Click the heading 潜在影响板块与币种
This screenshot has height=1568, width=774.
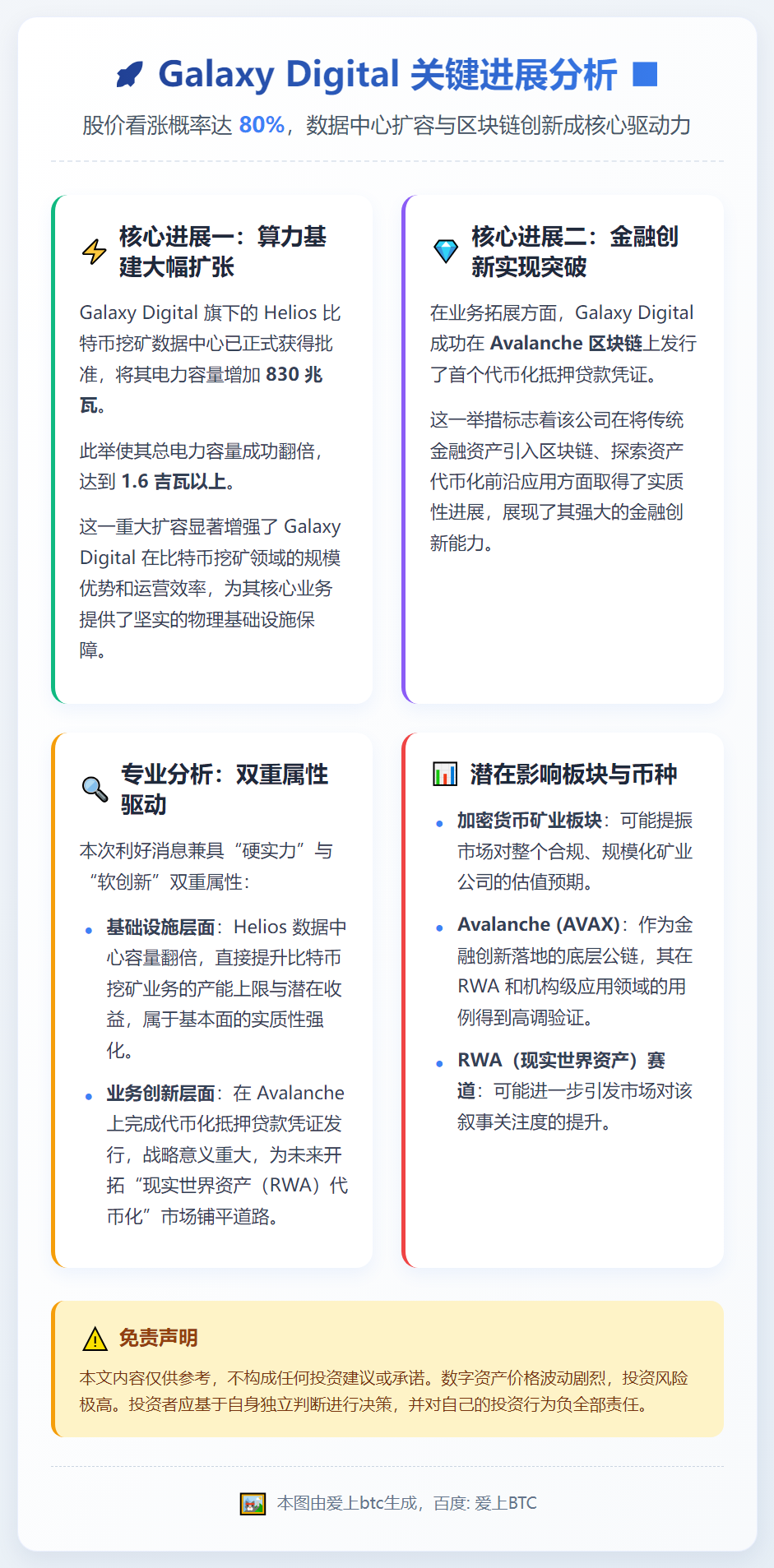coord(574,774)
